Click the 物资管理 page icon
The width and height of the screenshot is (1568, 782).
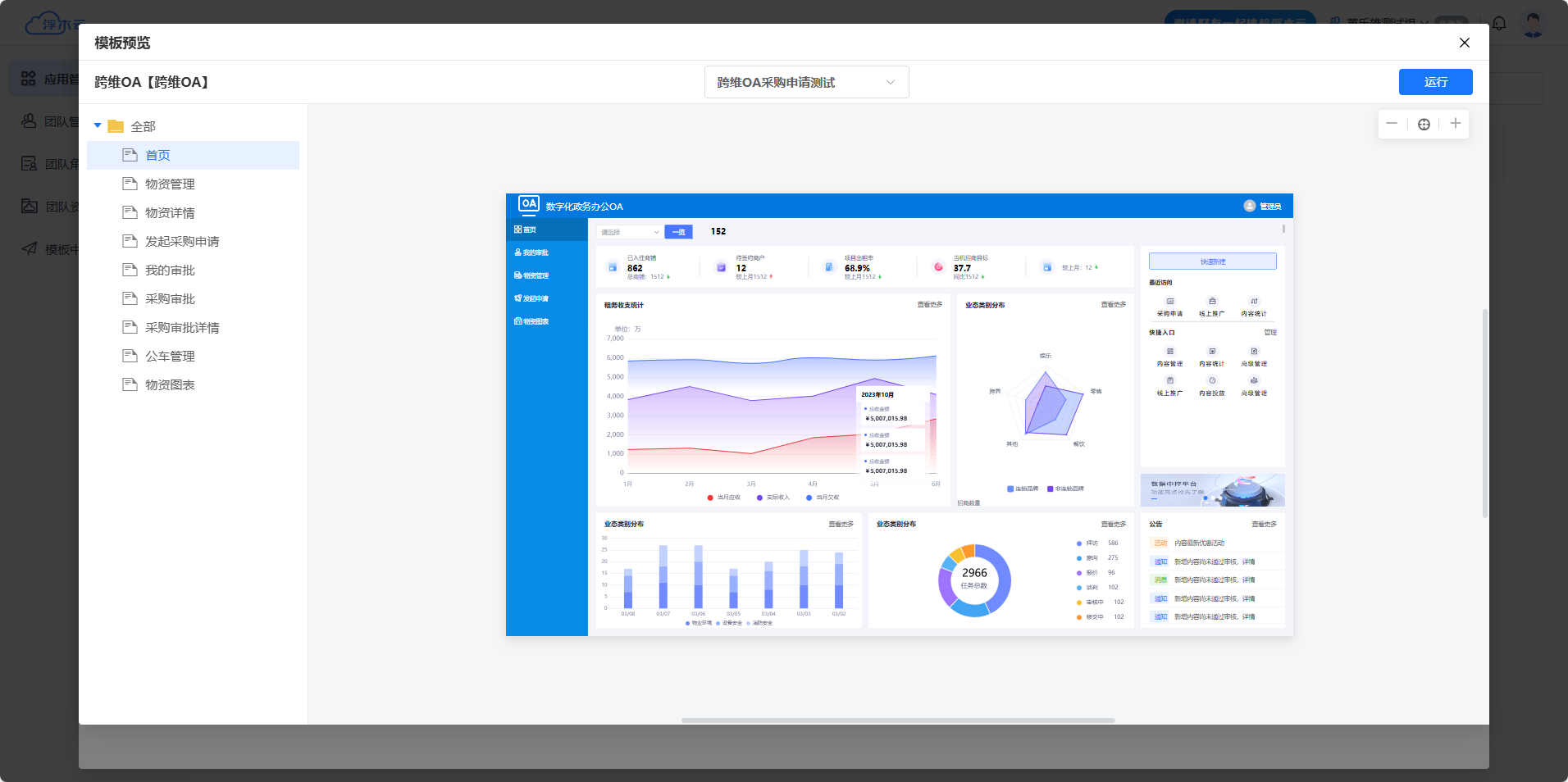[x=130, y=184]
